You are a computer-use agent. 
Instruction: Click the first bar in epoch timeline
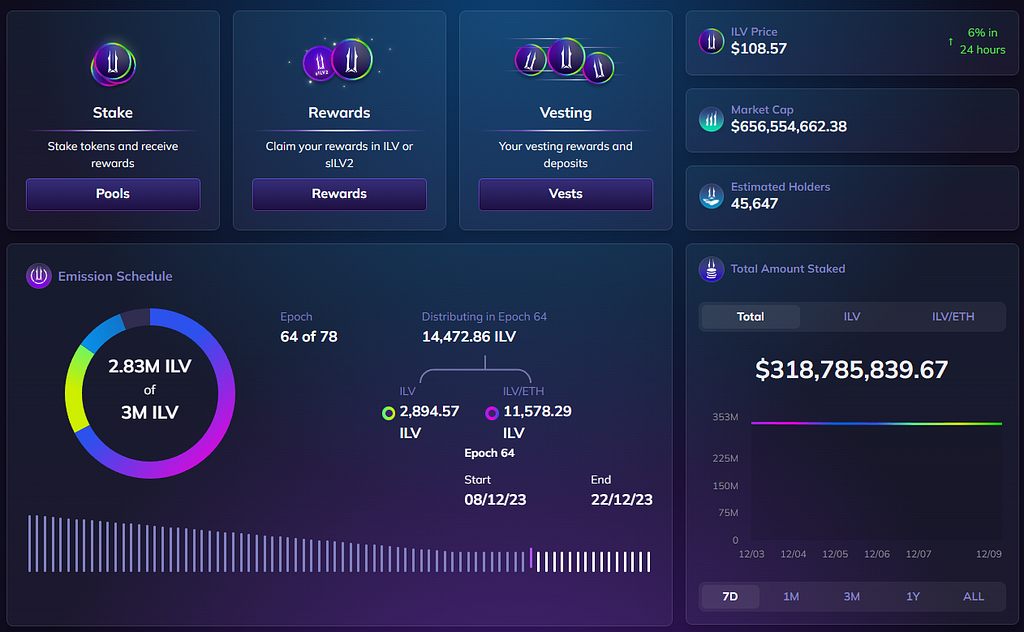(x=29, y=543)
